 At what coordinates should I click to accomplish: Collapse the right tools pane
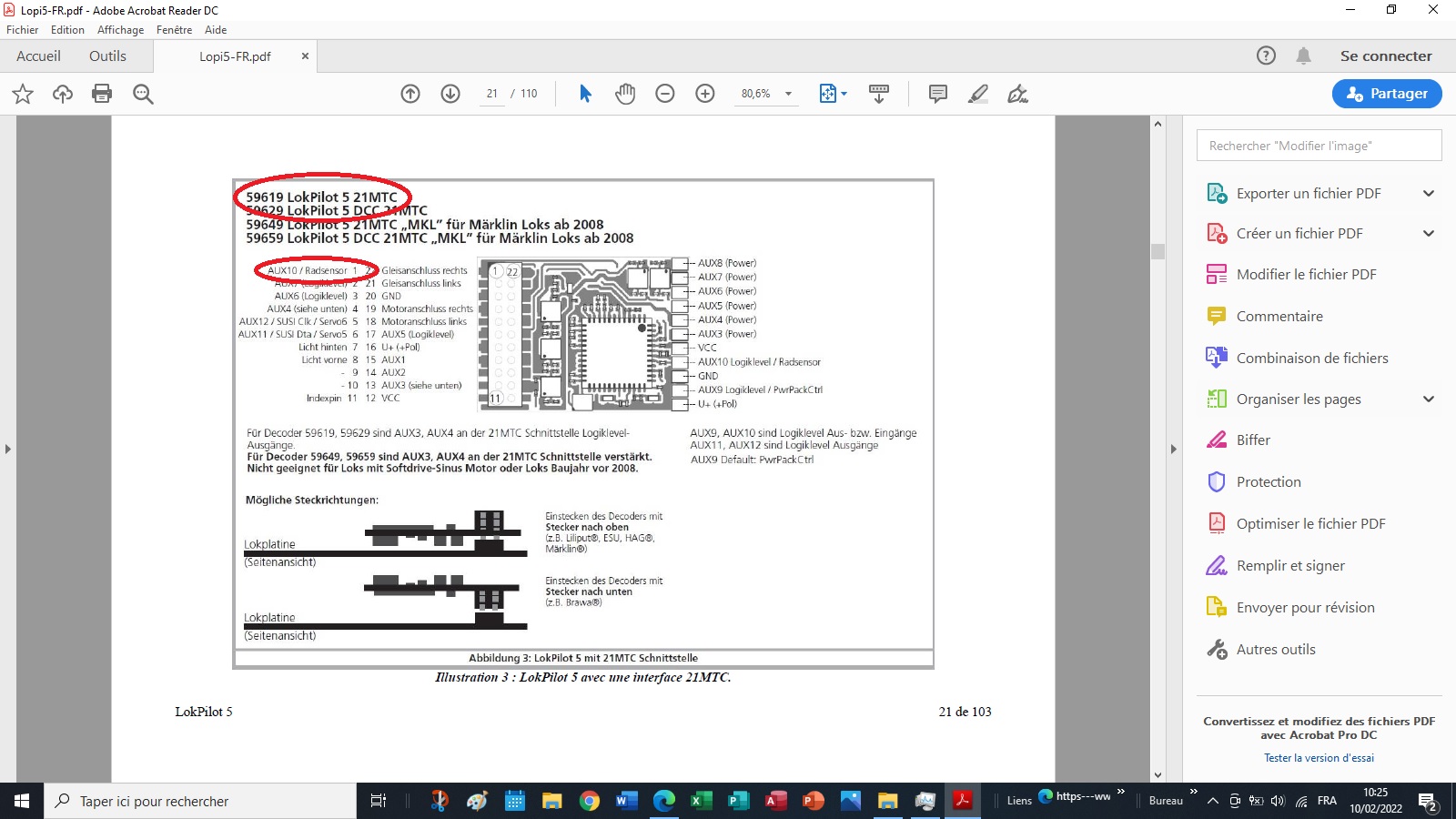tap(1173, 449)
